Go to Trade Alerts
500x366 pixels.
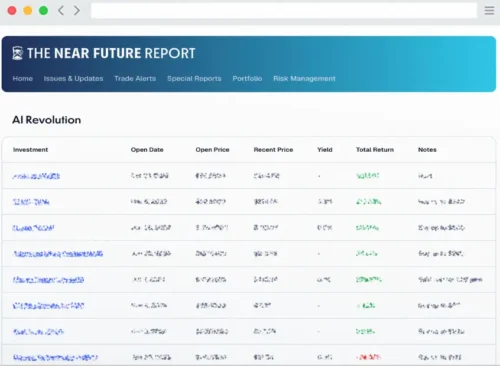pos(135,79)
